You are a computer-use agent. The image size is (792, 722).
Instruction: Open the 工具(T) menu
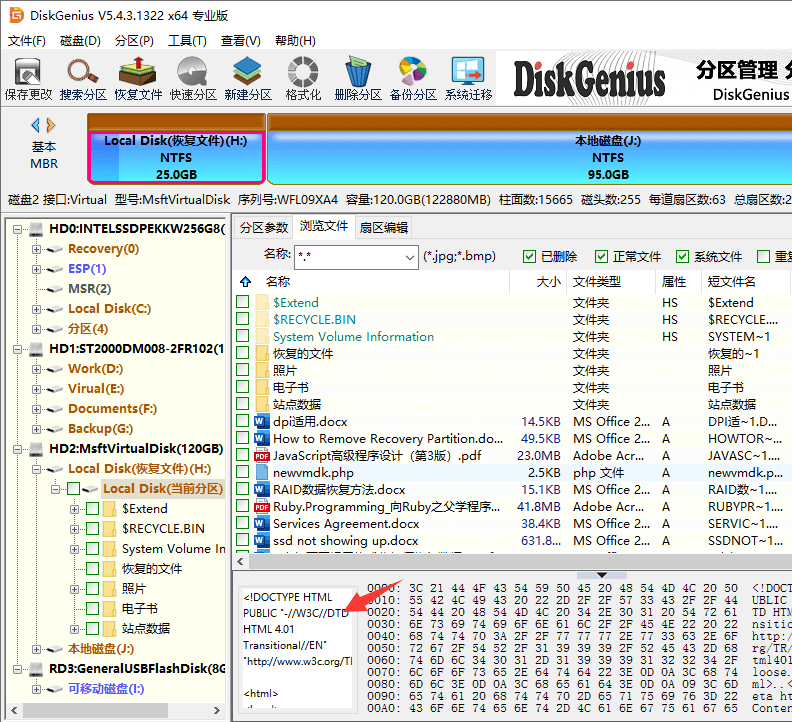(x=187, y=40)
